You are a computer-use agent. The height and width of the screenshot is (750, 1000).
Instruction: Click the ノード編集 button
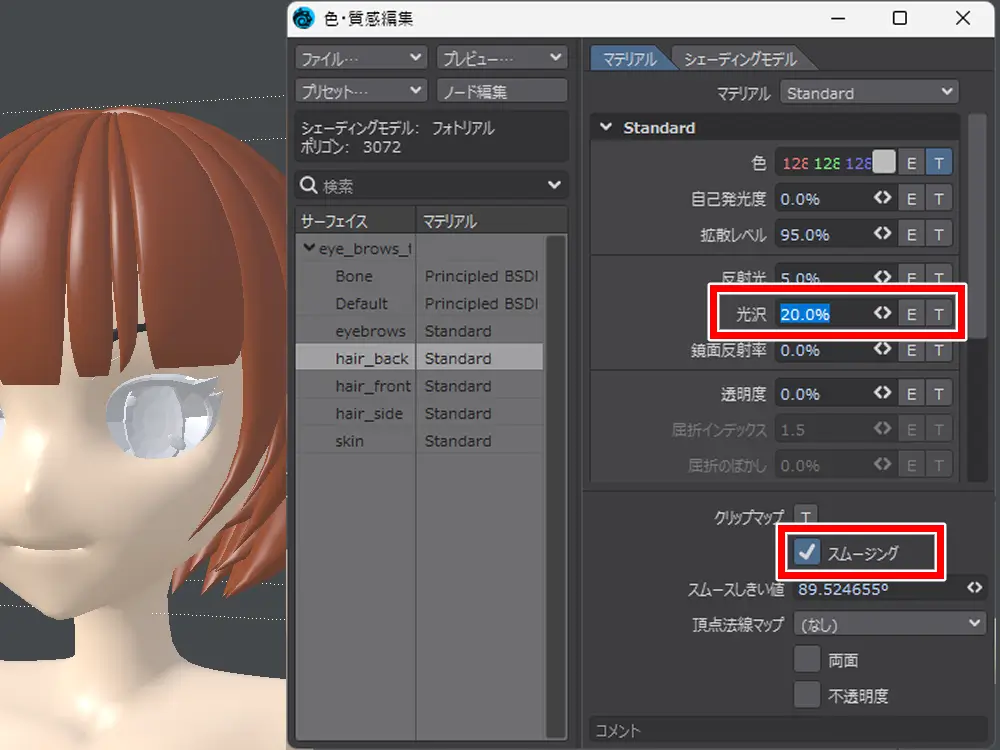coord(502,91)
